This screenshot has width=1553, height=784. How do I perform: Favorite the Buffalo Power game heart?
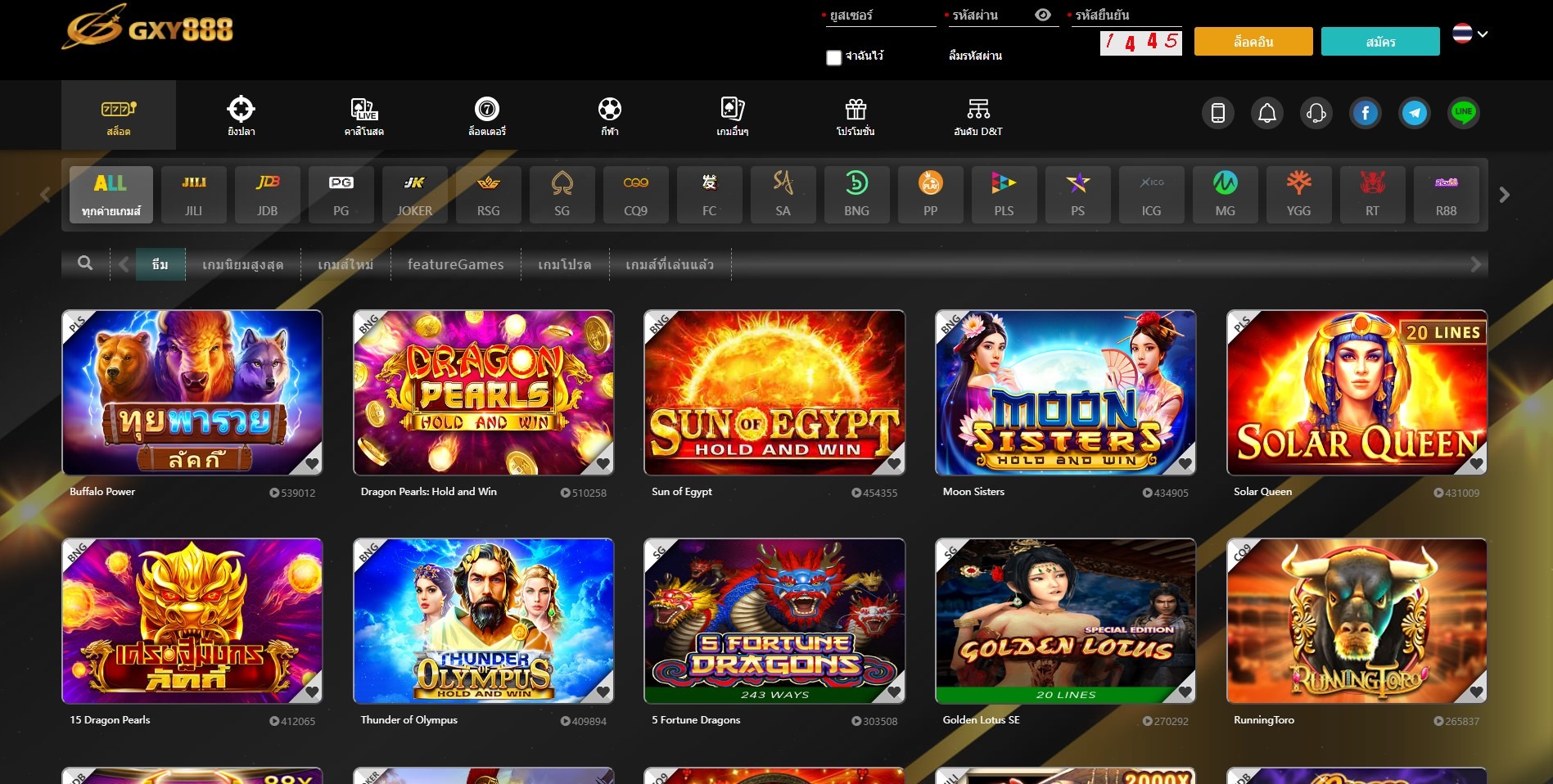tap(312, 464)
